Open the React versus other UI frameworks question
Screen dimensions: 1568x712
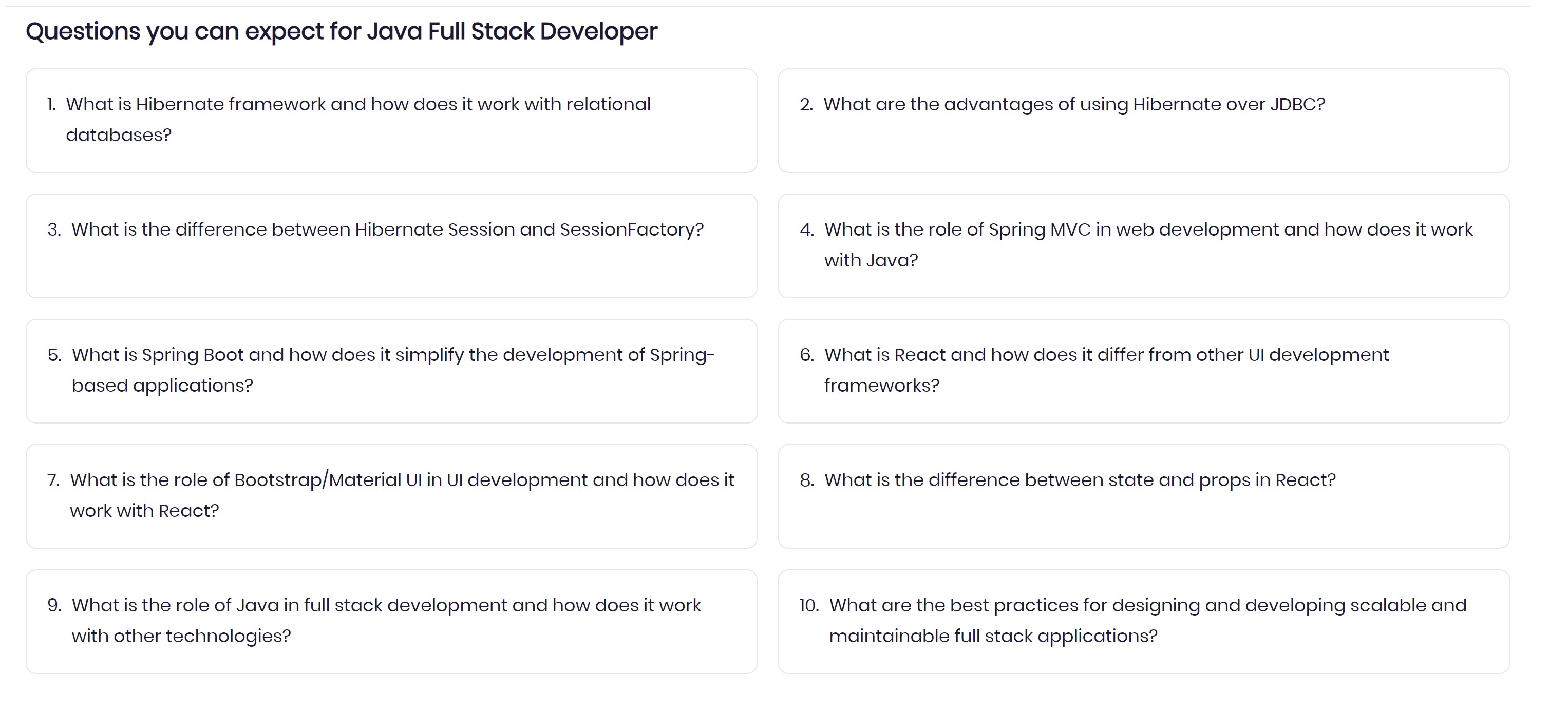click(1144, 371)
